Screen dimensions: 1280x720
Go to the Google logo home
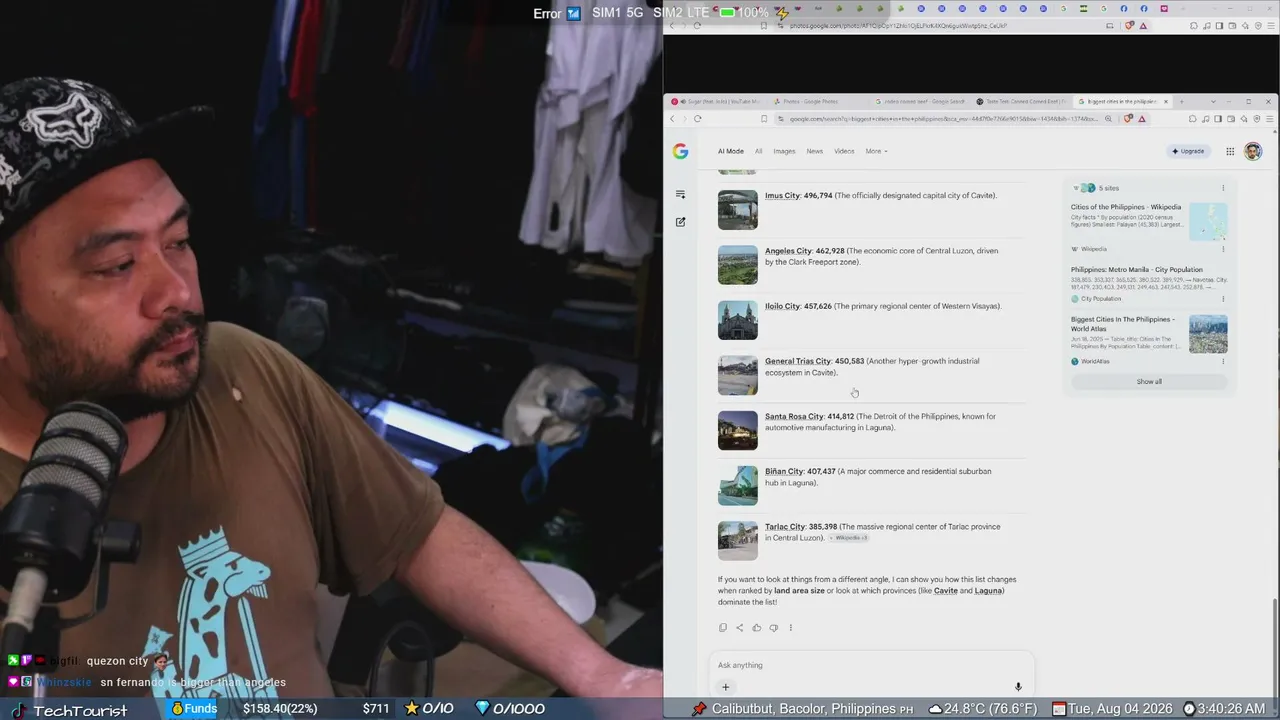(680, 151)
